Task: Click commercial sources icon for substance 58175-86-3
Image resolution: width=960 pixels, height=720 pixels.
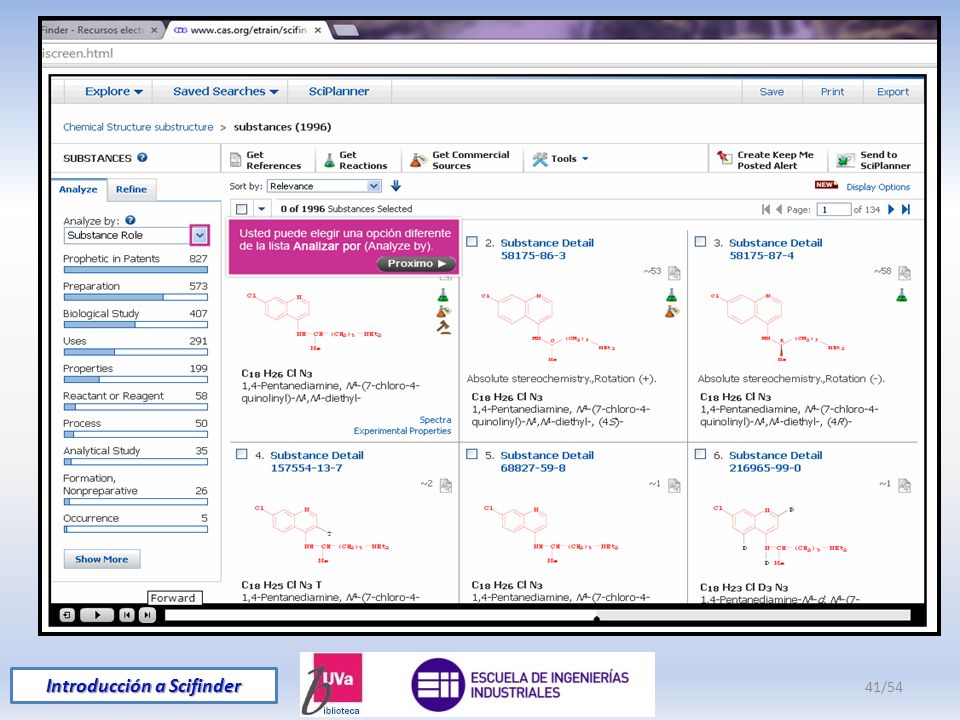Action: coord(672,312)
